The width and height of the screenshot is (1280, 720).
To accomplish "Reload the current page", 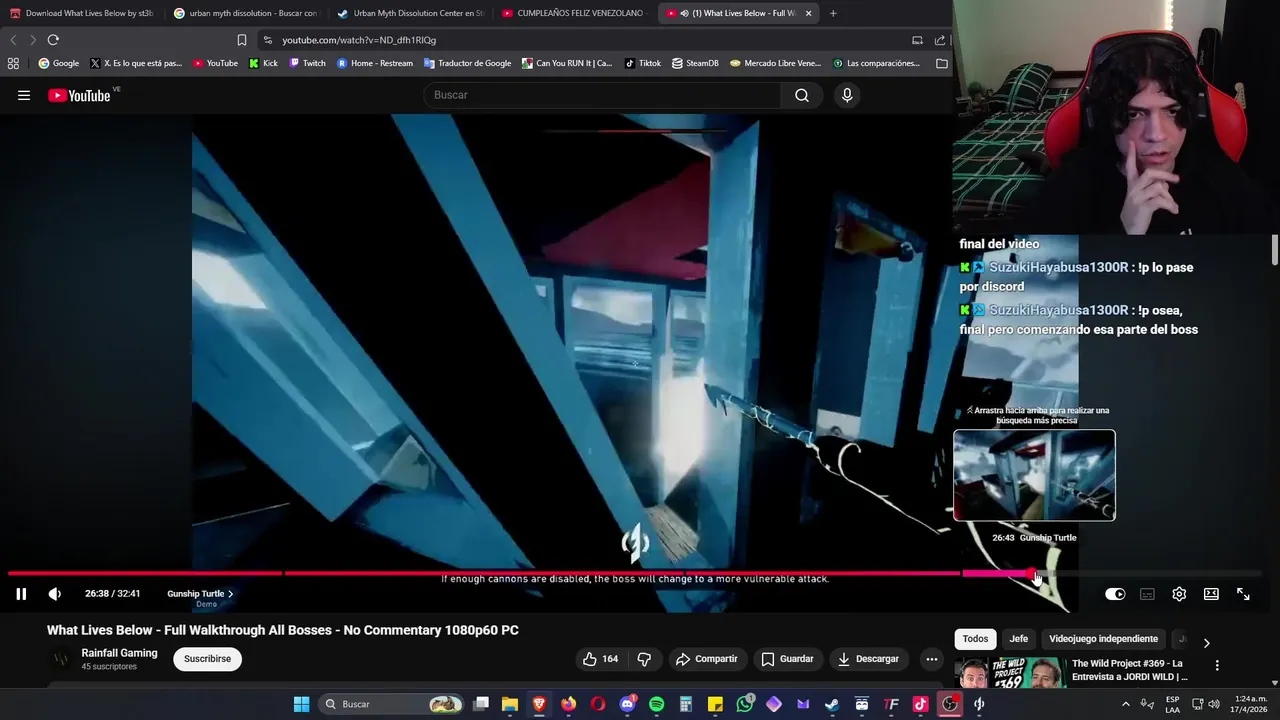I will coord(53,40).
